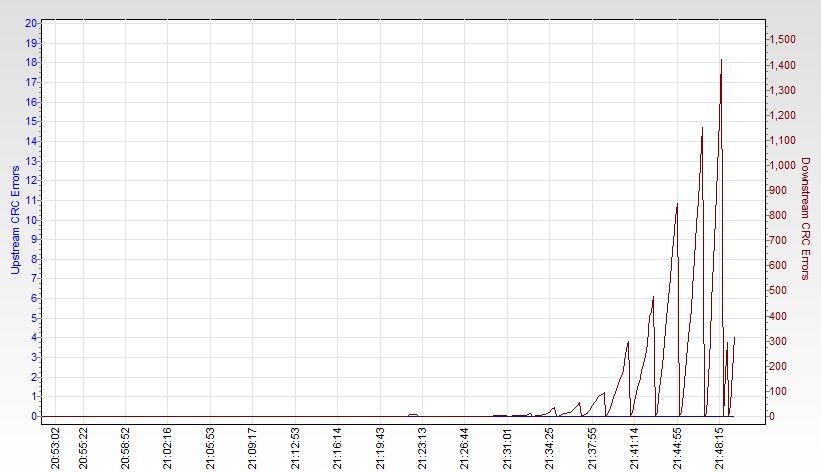Click the upstream axis value 8
Image resolution: width=821 pixels, height=472 pixels.
(x=34, y=259)
